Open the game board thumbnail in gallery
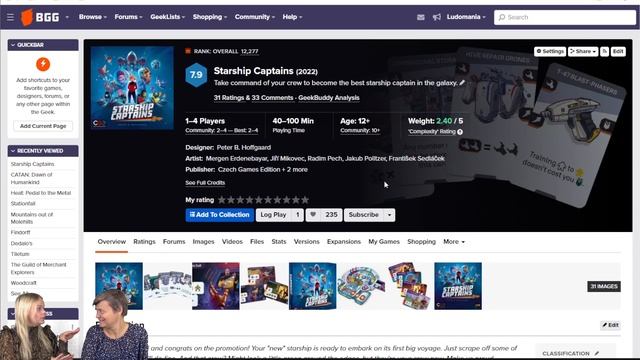Image resolution: width=640 pixels, height=360 pixels. tap(361, 286)
